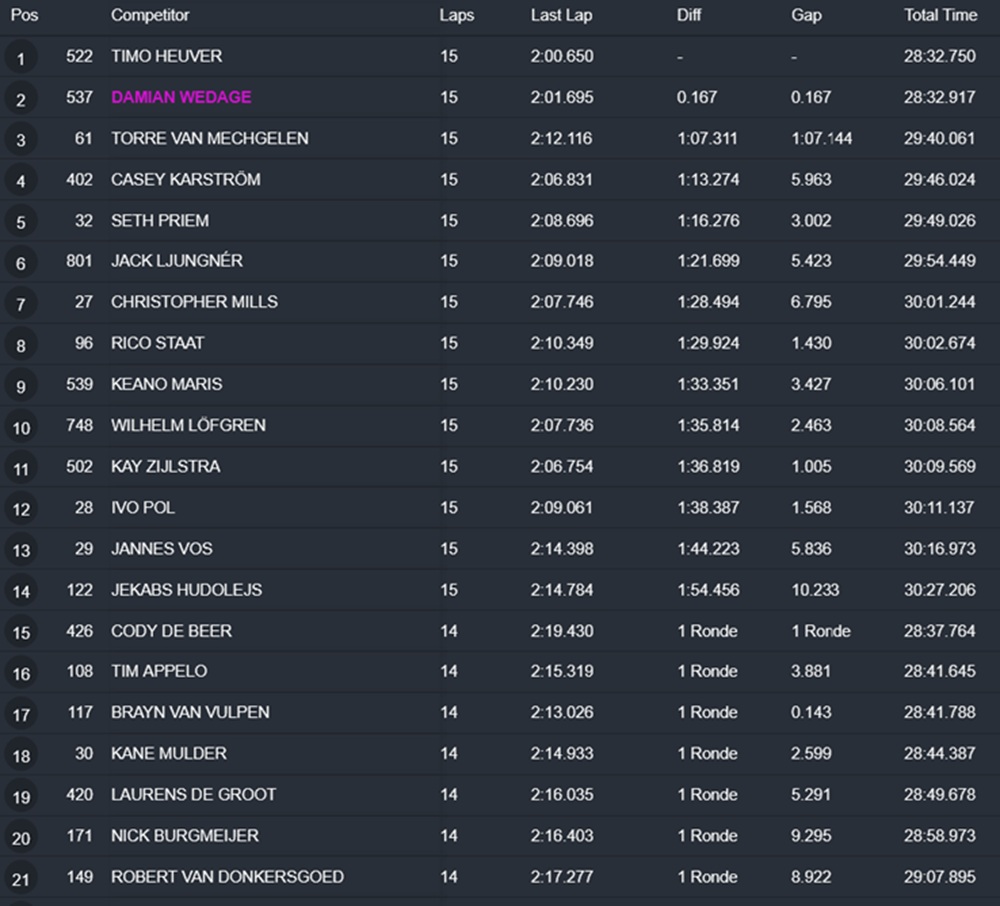
Task: Click the position 2 circle badge
Action: point(21,99)
